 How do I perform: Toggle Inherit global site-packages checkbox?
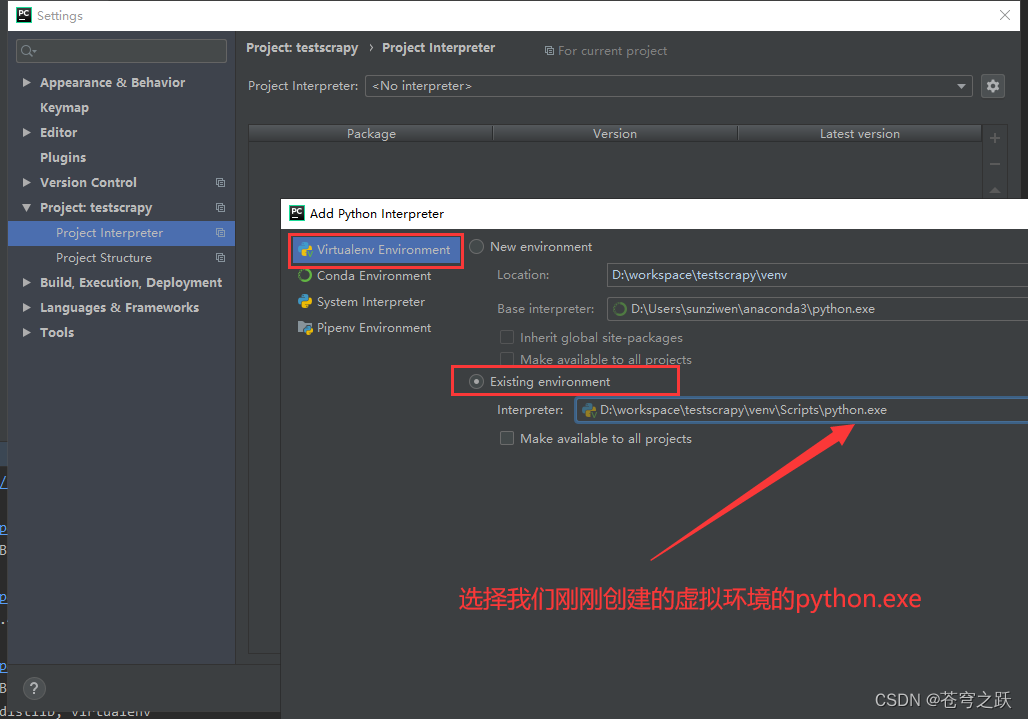(507, 337)
